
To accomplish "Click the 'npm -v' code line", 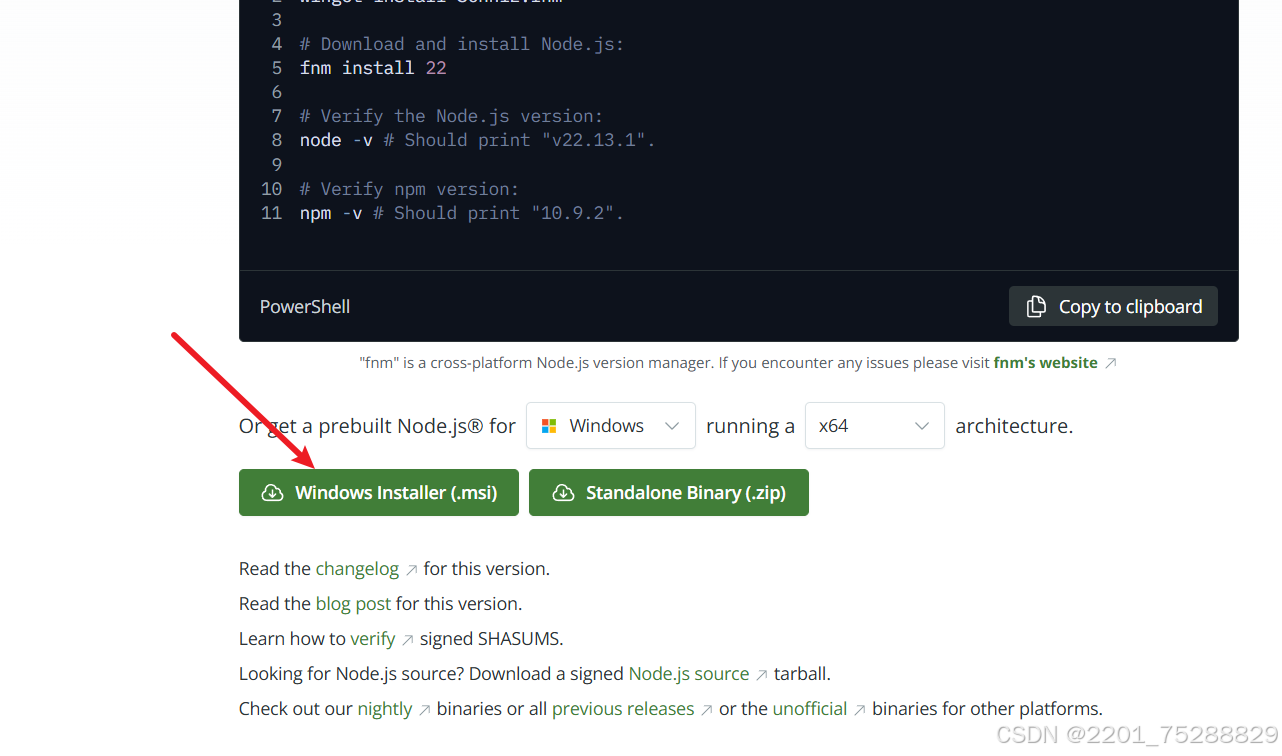I will click(462, 213).
